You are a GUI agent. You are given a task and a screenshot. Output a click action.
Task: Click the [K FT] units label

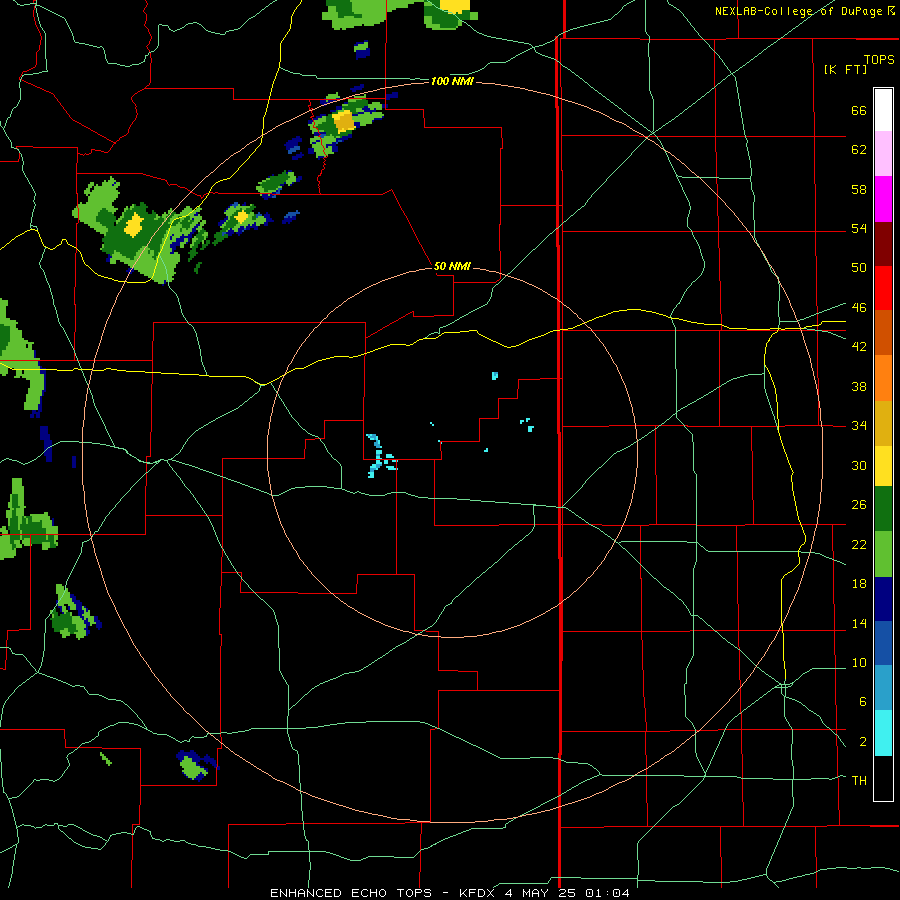[845, 69]
